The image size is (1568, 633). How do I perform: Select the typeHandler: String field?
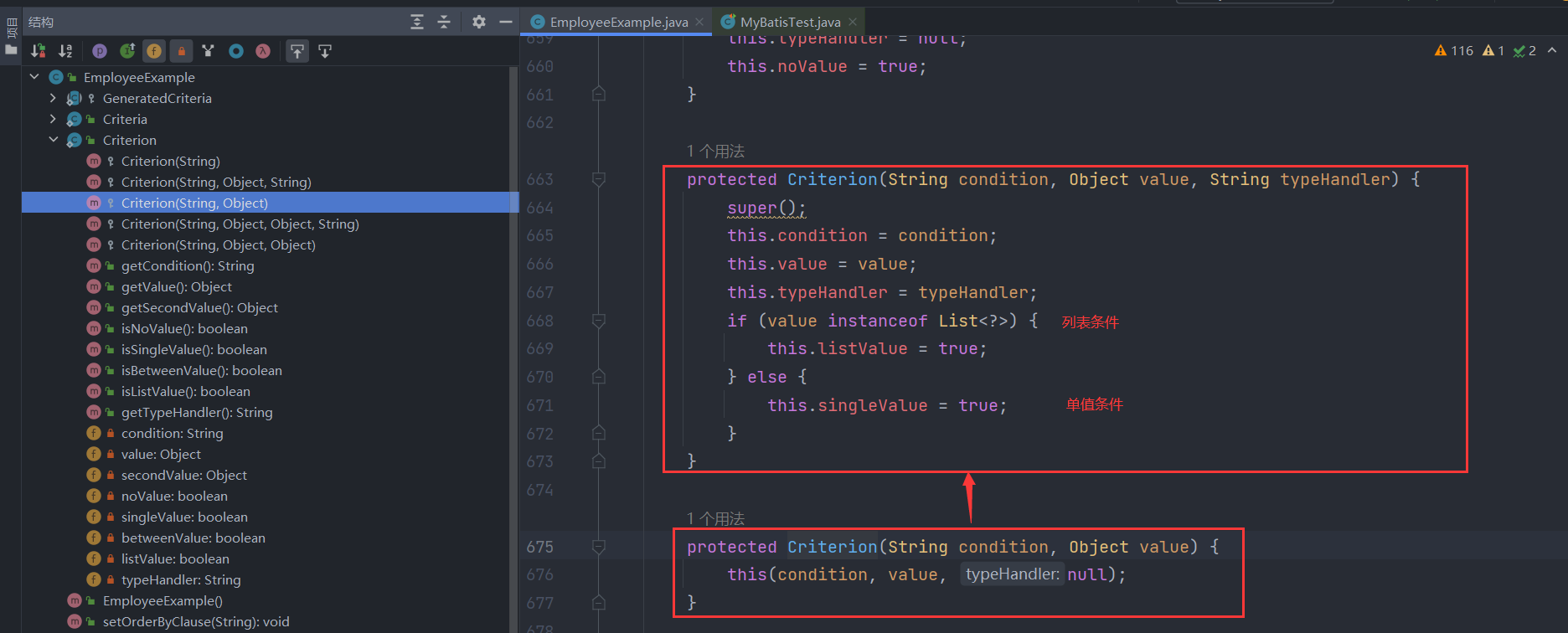pos(181,579)
